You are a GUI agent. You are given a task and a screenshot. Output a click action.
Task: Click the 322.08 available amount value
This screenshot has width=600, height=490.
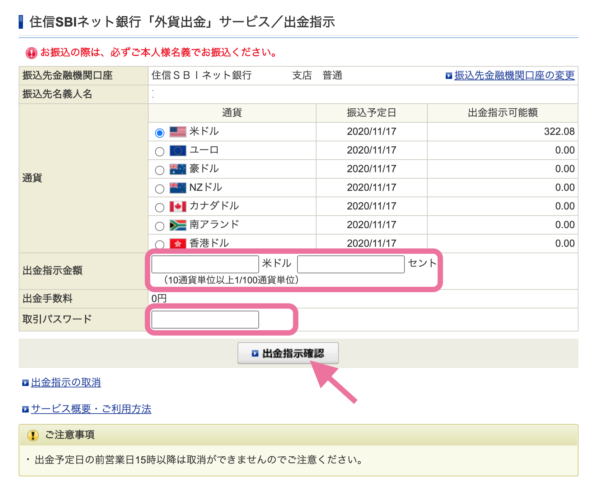[x=559, y=132]
